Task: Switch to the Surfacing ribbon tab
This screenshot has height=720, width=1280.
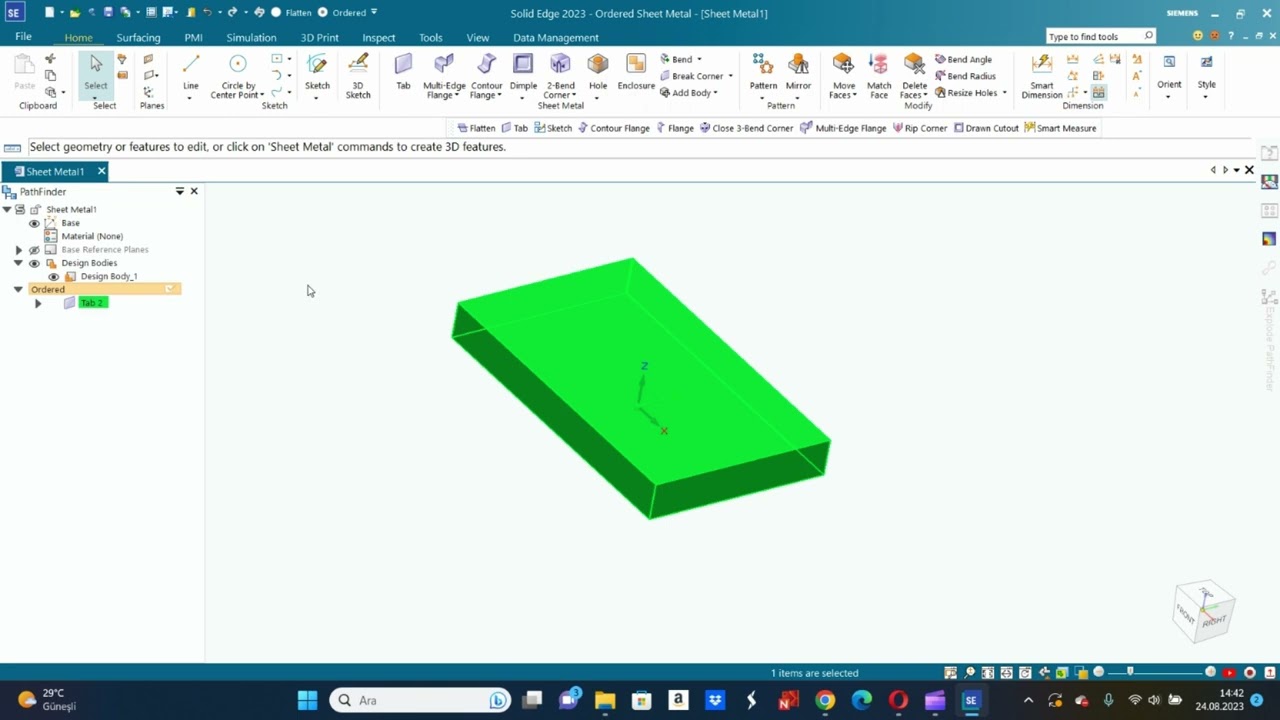Action: (138, 38)
